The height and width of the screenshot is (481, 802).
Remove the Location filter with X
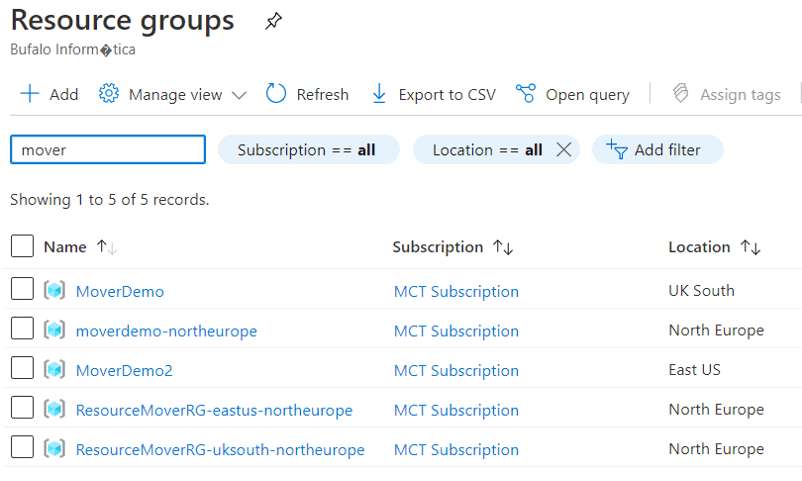click(564, 150)
